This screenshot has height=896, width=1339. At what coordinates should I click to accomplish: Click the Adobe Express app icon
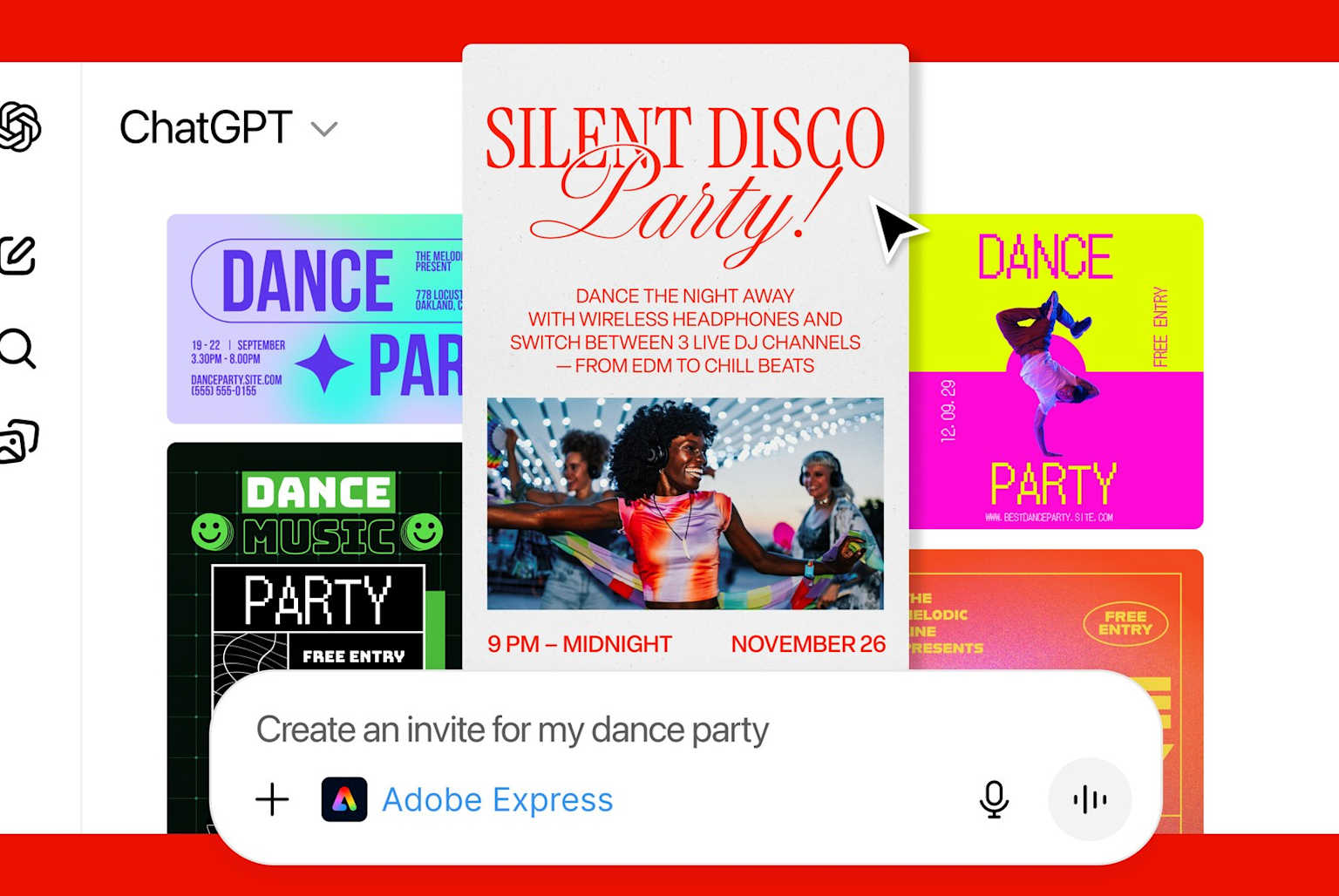(344, 799)
